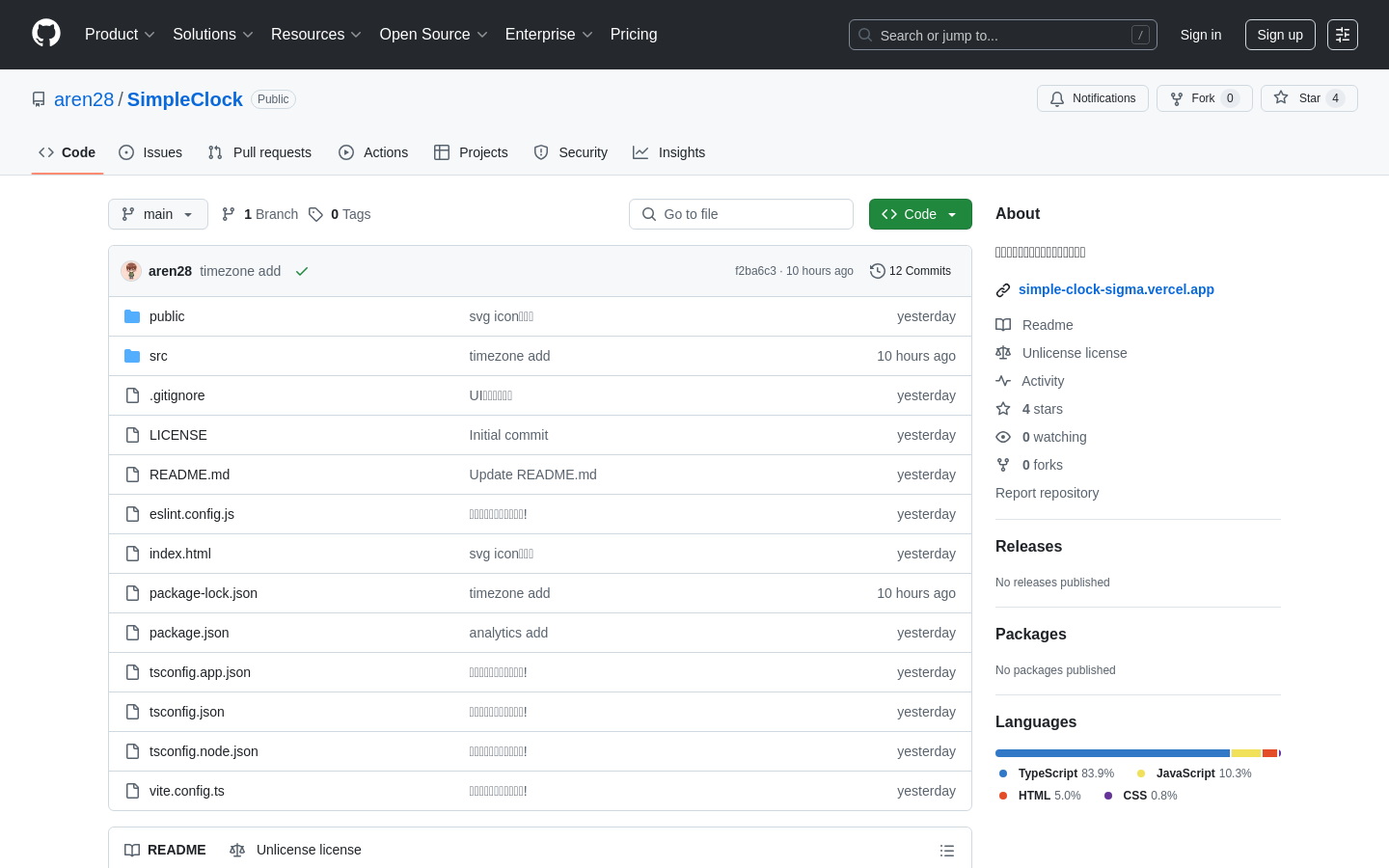
Task: Expand the Solutions menu
Action: (212, 35)
